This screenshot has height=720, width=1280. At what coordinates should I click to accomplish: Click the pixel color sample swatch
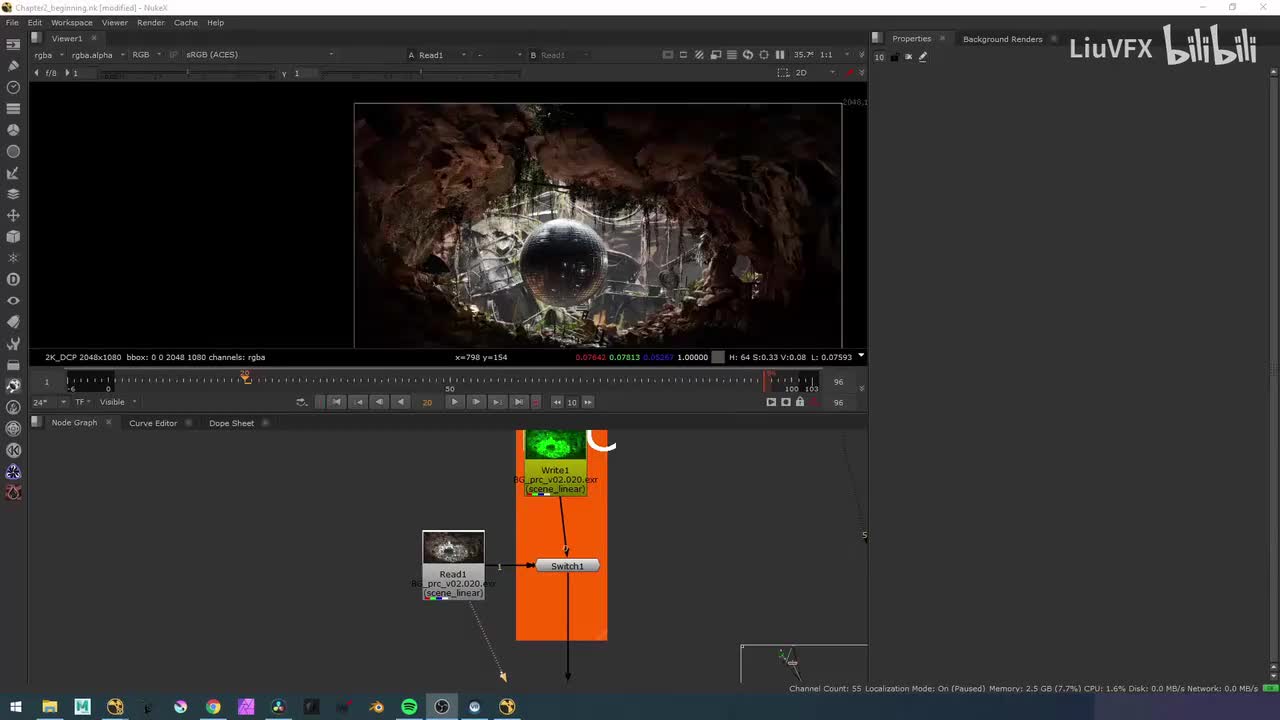718,357
